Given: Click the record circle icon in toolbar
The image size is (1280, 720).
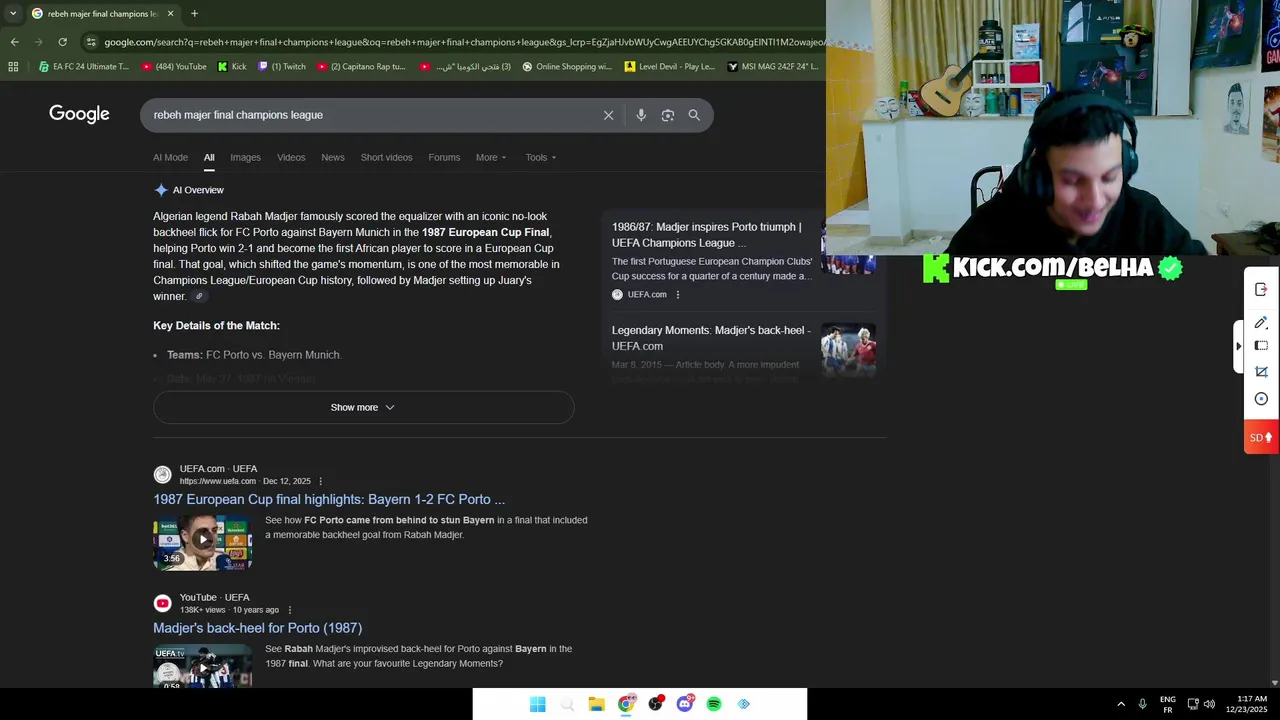Looking at the screenshot, I should tap(1261, 399).
